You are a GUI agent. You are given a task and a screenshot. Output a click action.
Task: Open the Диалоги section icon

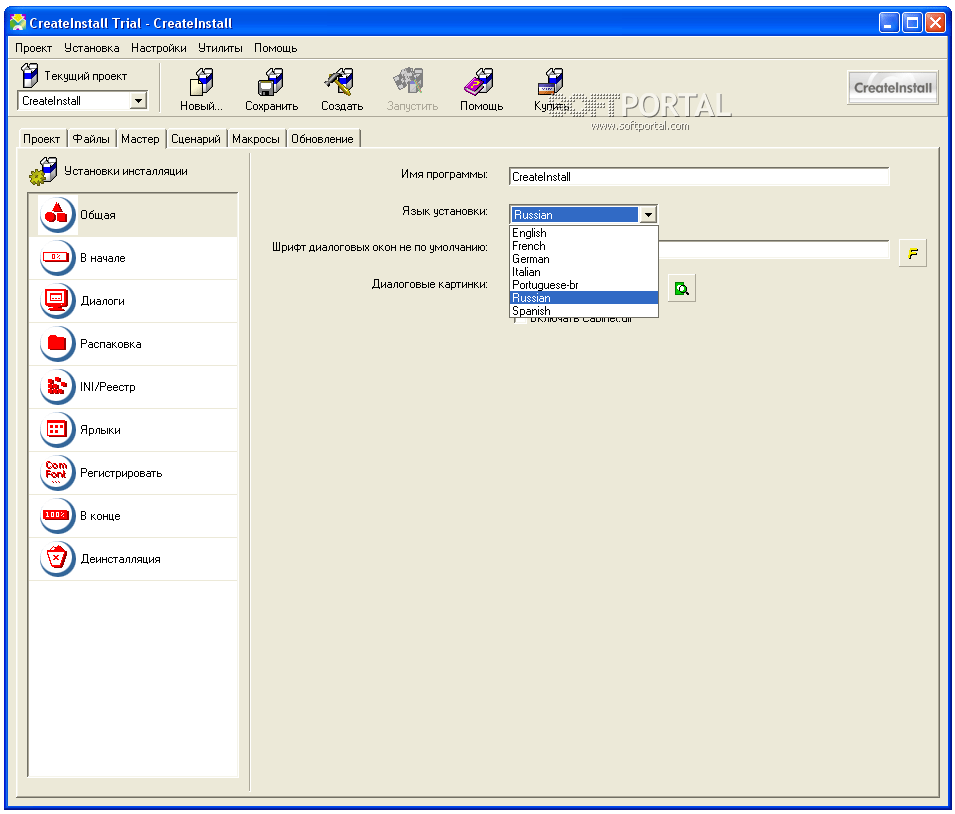57,300
